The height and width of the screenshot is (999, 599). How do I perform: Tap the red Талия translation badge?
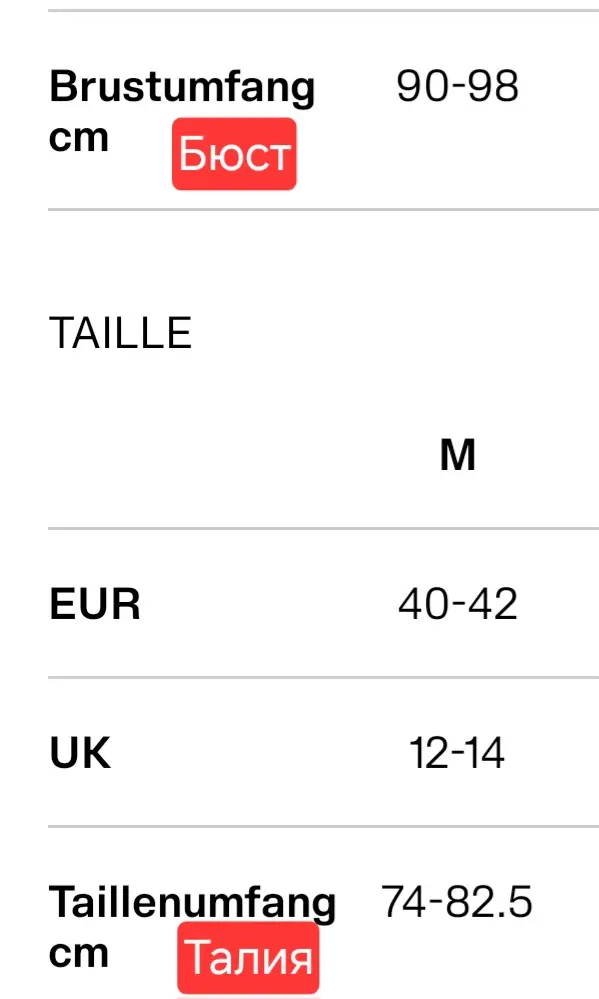tap(248, 958)
